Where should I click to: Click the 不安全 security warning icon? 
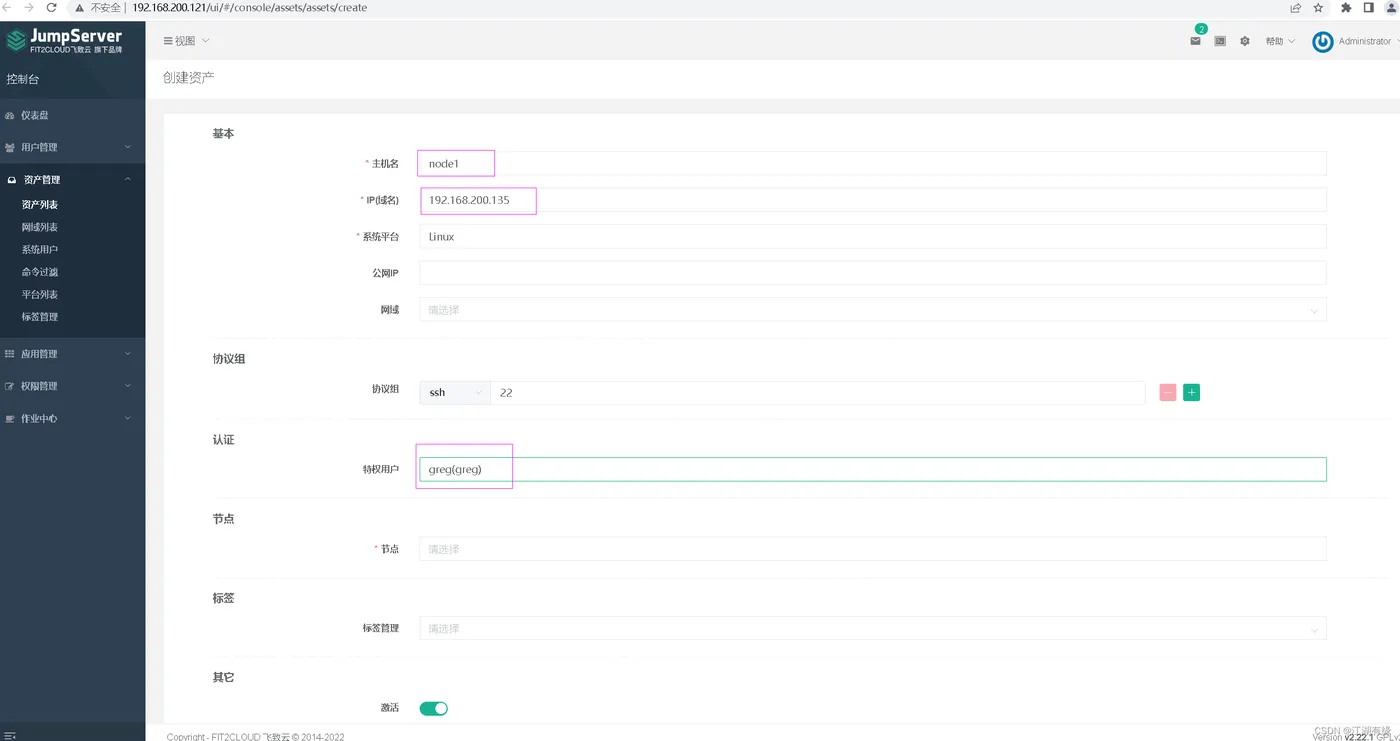click(79, 7)
